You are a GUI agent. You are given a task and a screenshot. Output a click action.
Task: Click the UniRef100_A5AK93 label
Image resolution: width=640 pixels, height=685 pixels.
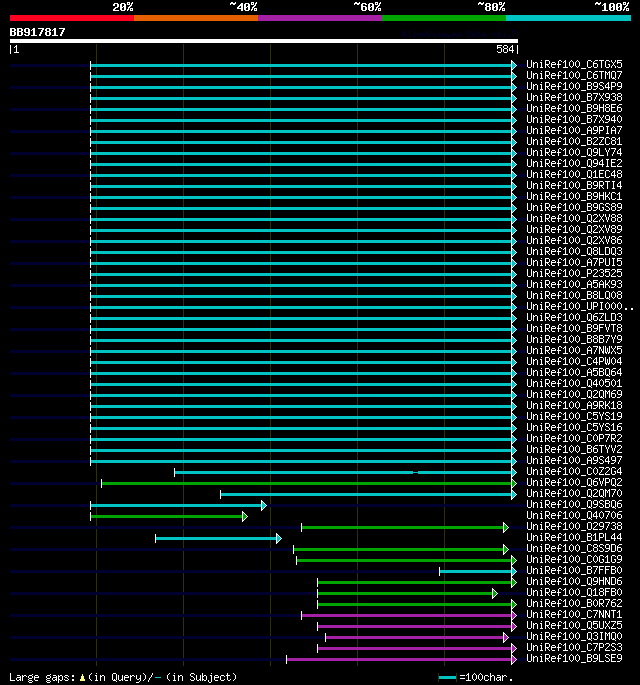(x=574, y=284)
